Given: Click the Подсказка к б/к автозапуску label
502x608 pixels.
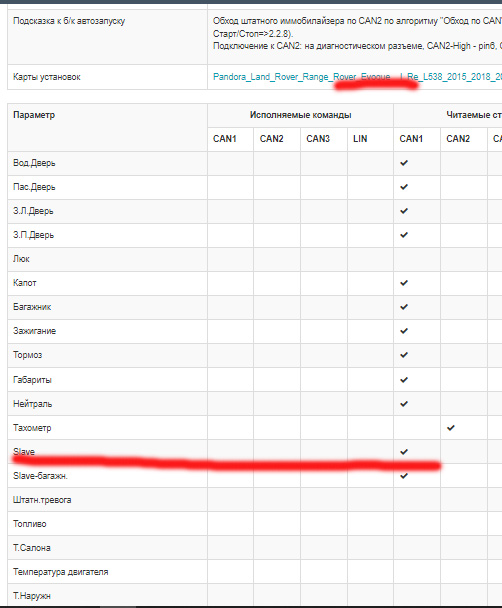Looking at the screenshot, I should click(x=69, y=21).
